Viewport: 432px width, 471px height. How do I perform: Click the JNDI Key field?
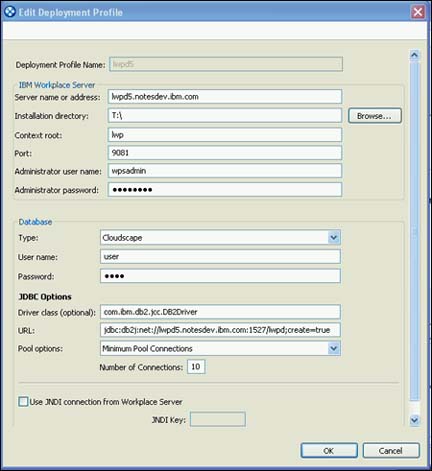[x=218, y=419]
